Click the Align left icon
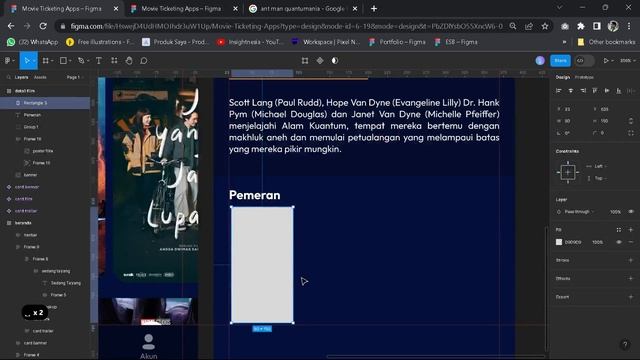The width and height of the screenshot is (640, 360). tap(559, 91)
